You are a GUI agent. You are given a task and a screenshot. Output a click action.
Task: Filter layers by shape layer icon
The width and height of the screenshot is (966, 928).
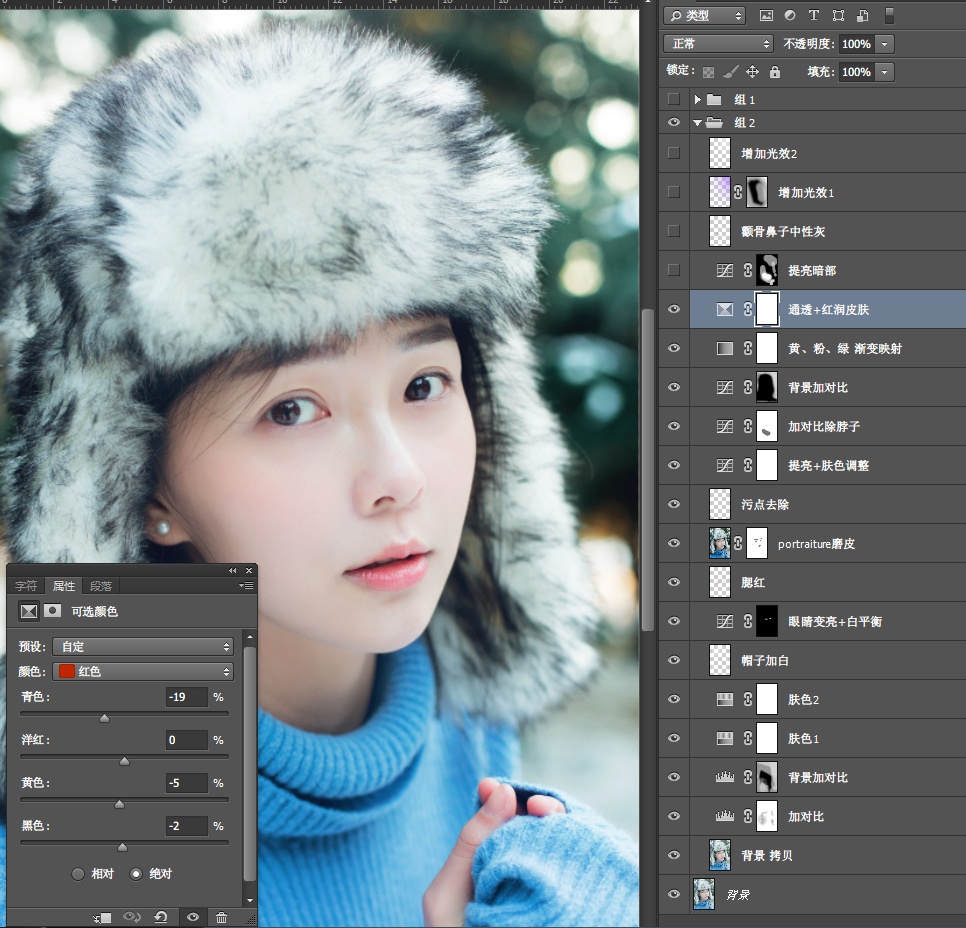[838, 15]
